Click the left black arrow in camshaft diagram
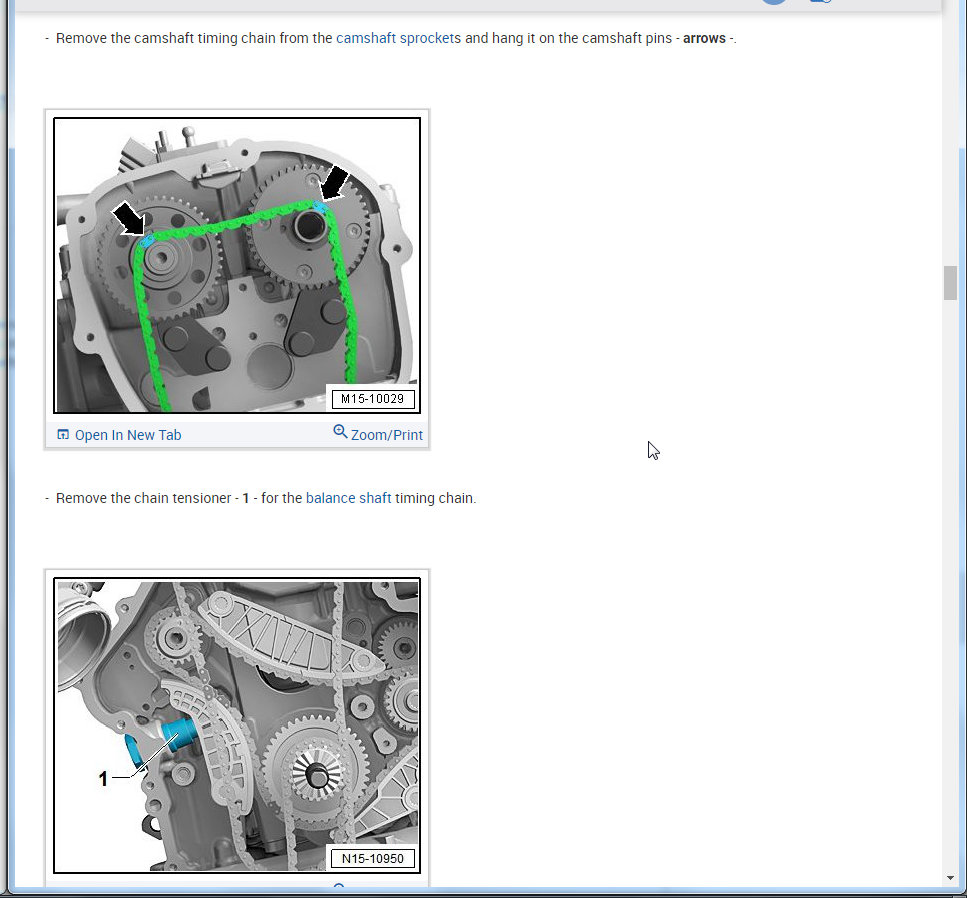This screenshot has width=967, height=898. 128,218
